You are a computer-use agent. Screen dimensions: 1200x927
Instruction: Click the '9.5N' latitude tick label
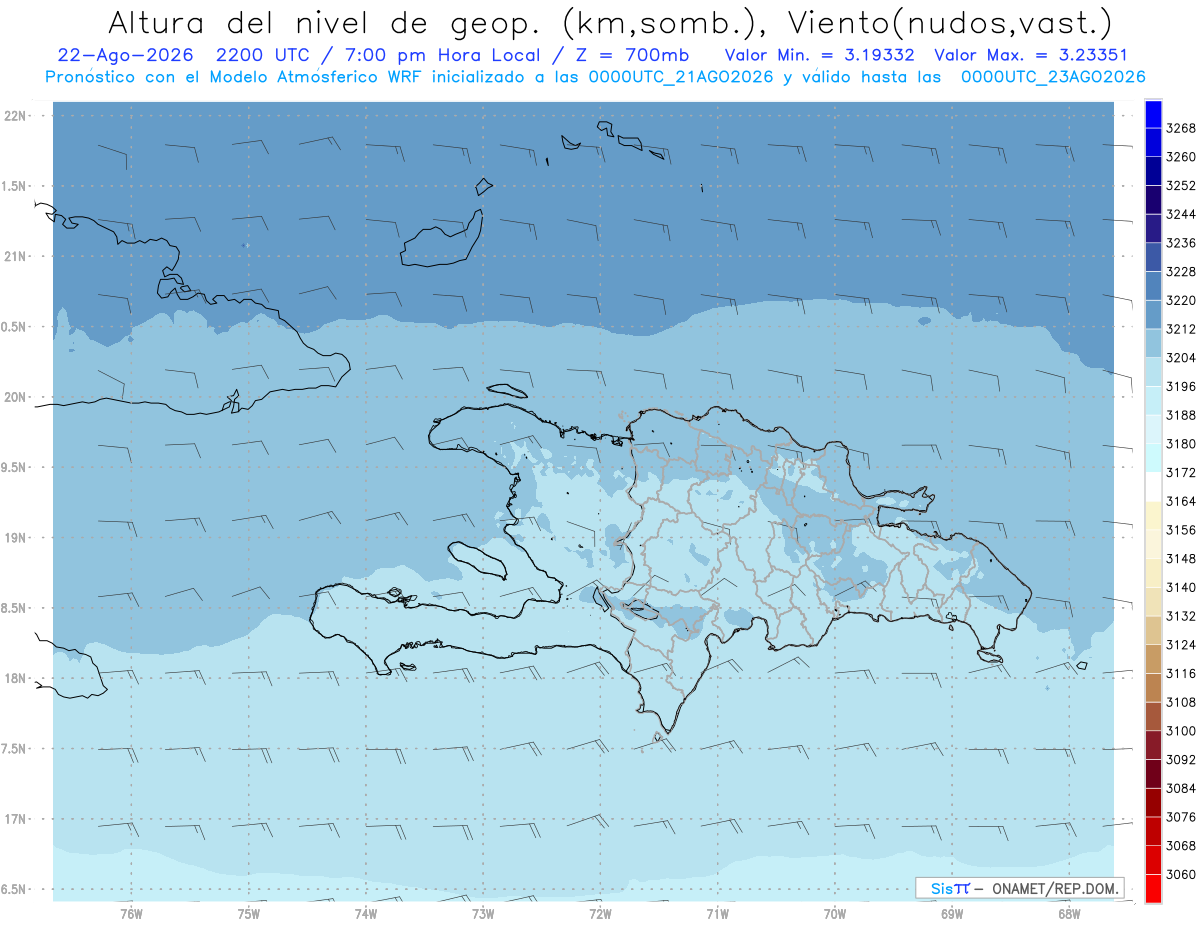point(15,467)
